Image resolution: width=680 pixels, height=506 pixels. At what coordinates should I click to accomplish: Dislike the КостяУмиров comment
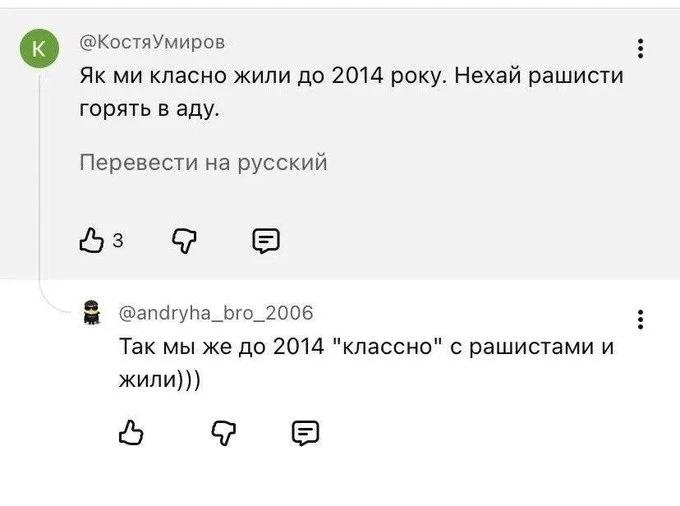click(184, 241)
